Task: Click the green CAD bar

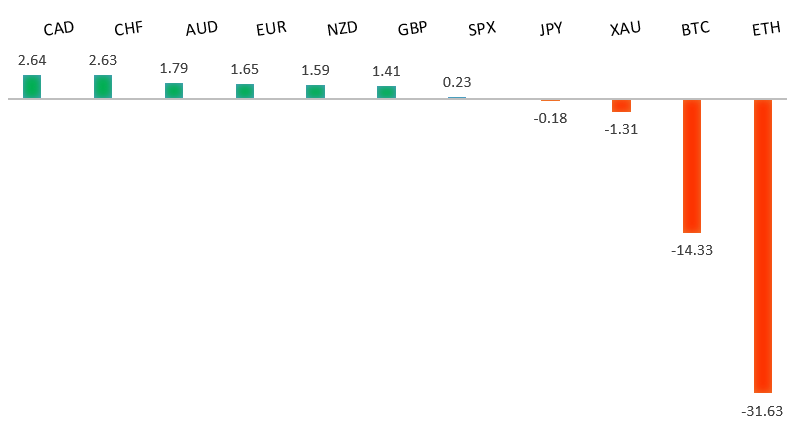Action: coord(32,87)
